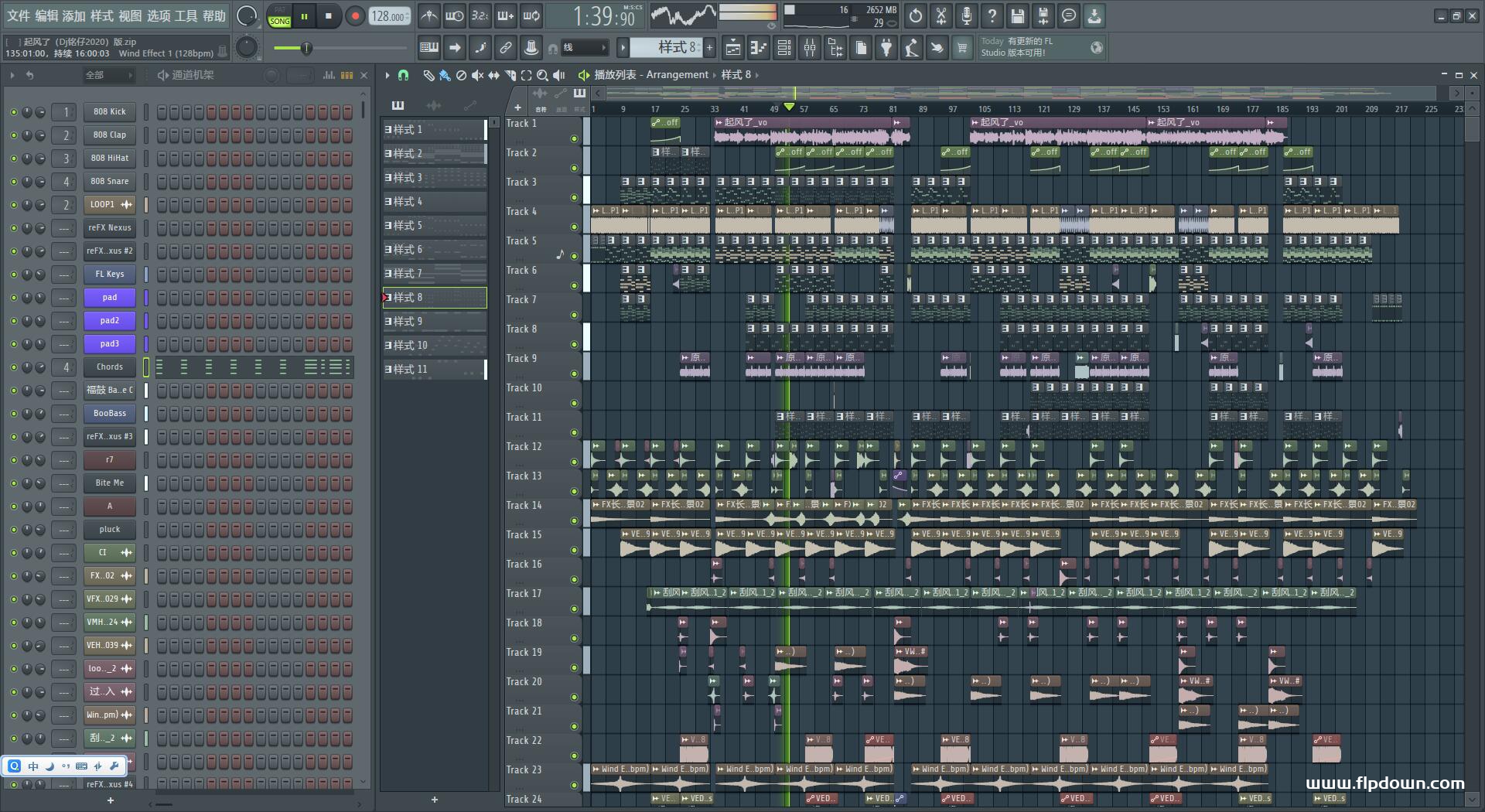Toggle typing keyboard to piano icon
Screen dimensions: 1485x812
pos(429,48)
